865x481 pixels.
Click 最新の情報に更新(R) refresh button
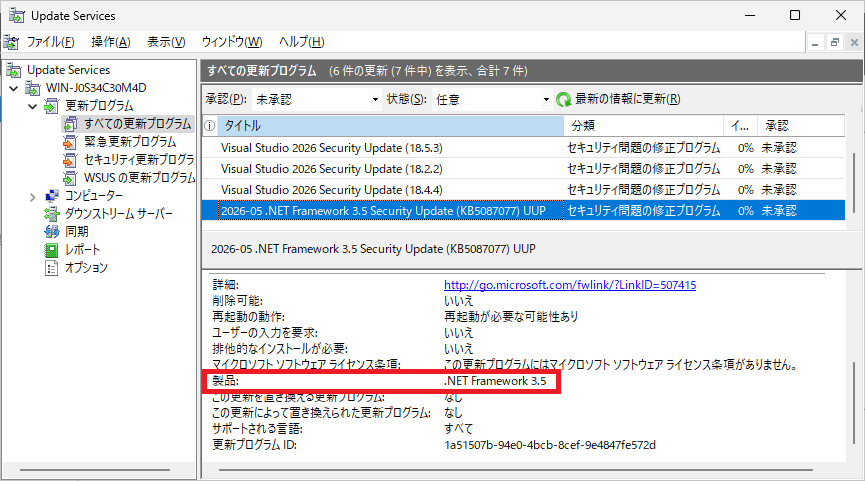pyautogui.click(x=618, y=99)
